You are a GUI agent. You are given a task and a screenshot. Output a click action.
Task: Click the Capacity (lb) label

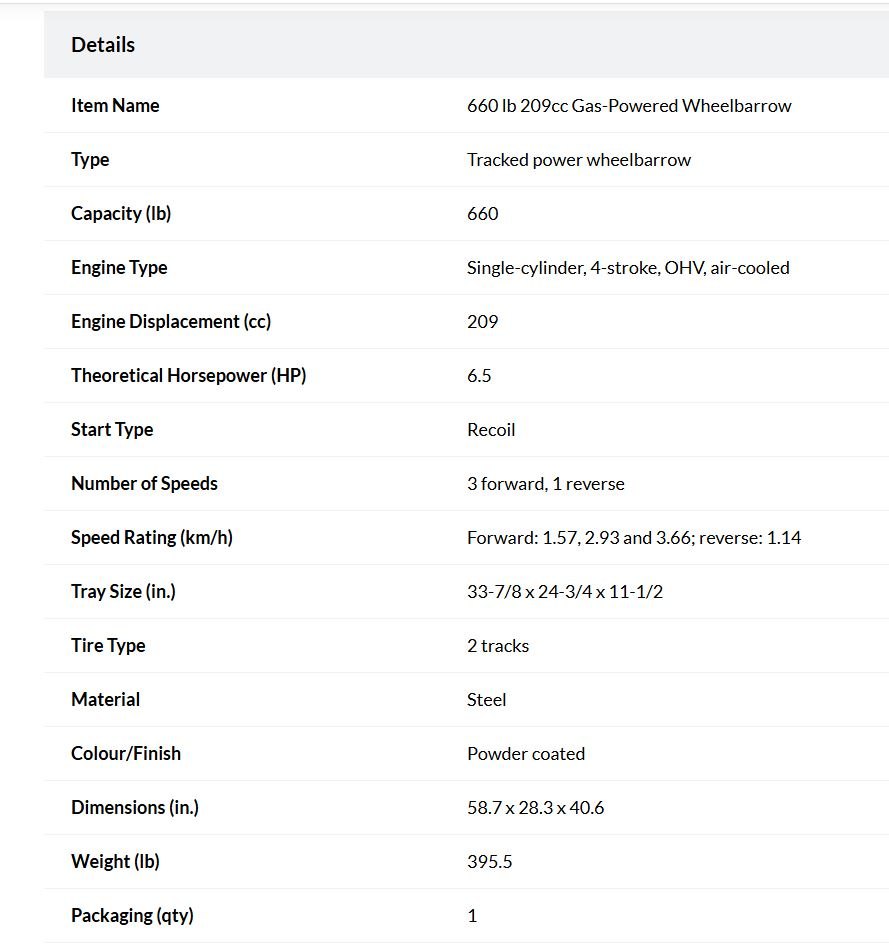point(121,213)
